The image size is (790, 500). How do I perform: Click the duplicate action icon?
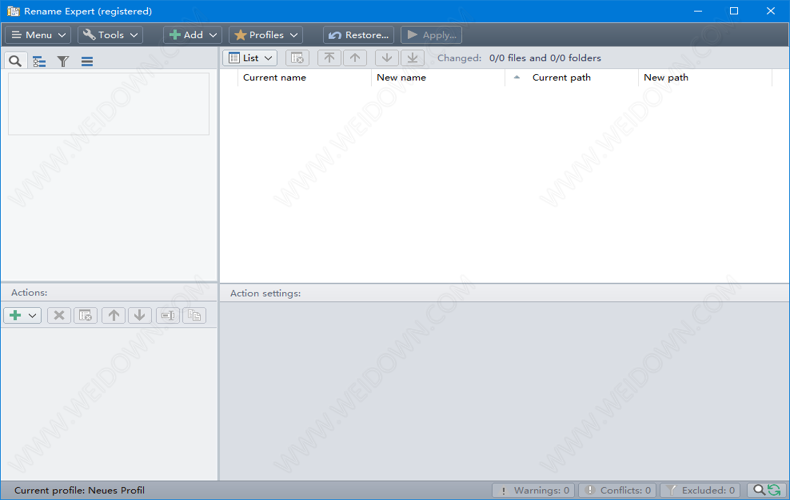pos(194,316)
